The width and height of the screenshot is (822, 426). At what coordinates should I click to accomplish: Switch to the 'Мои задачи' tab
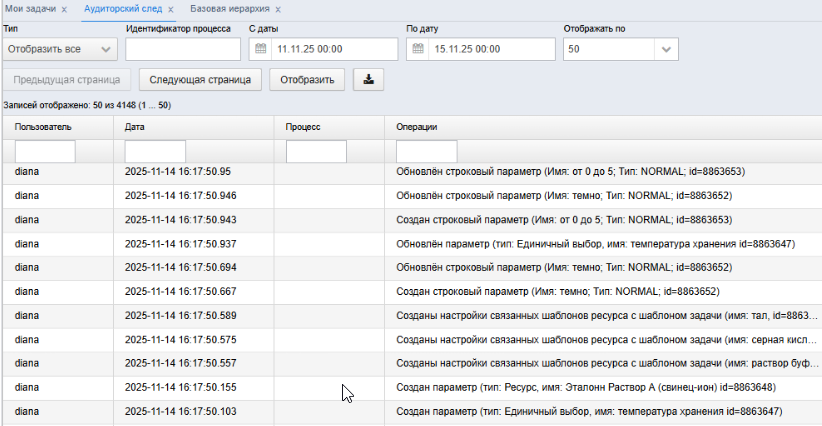coord(30,9)
